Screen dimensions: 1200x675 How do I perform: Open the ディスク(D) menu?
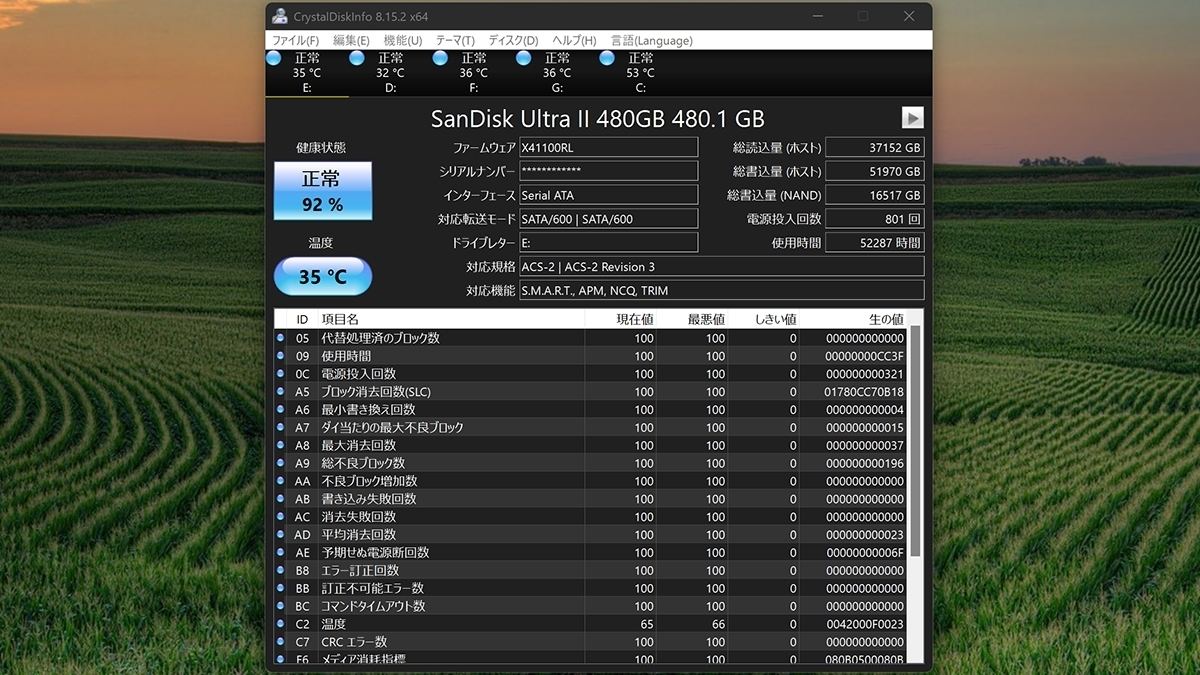[513, 41]
